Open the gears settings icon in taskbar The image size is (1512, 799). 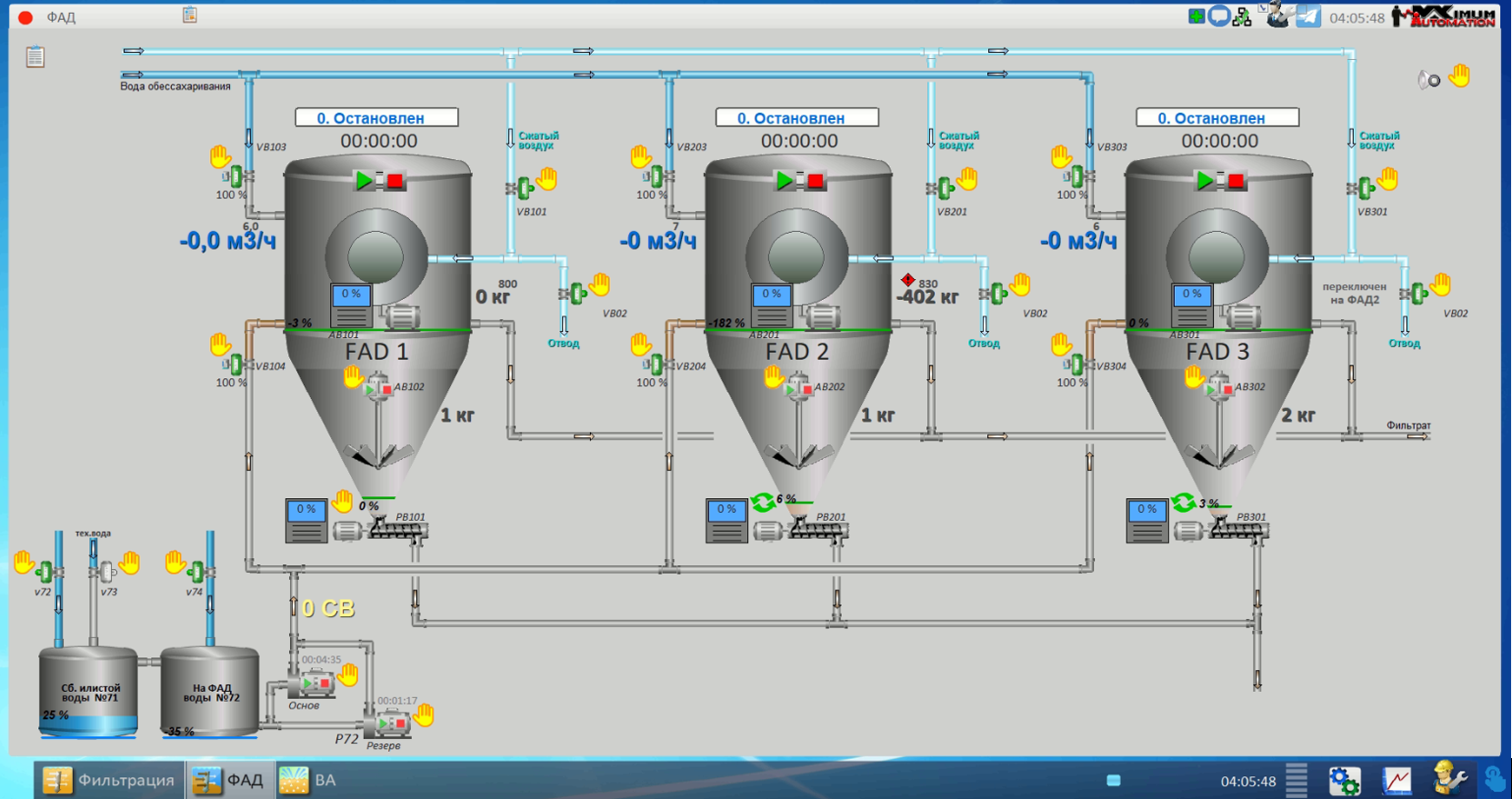(x=1345, y=780)
